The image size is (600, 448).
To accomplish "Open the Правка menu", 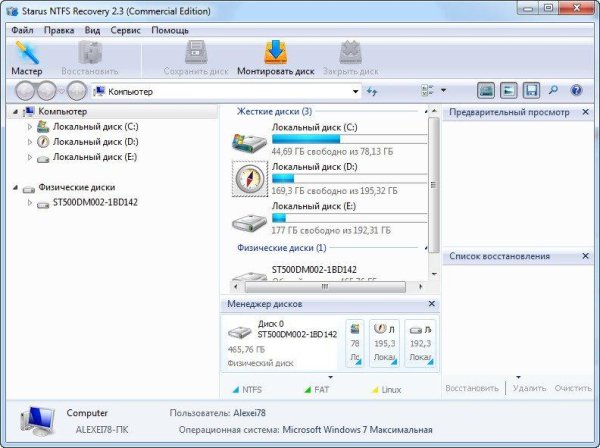I will [59, 30].
